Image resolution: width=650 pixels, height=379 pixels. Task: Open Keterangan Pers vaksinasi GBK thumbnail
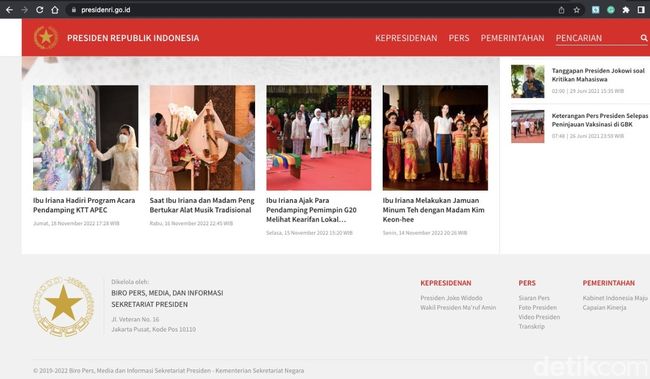coord(527,126)
